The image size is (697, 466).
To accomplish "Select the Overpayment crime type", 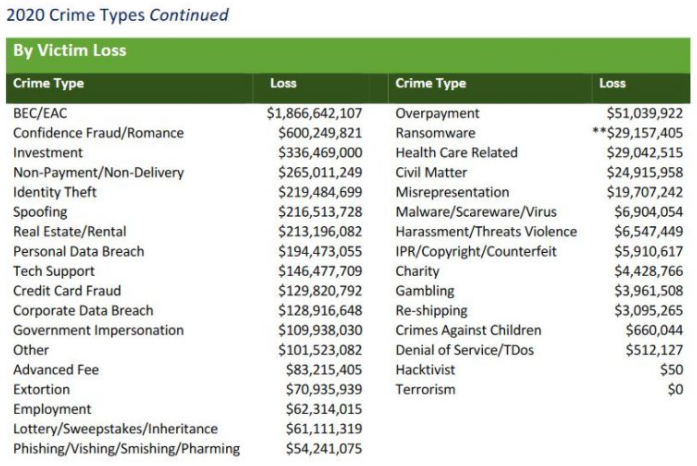I will pyautogui.click(x=437, y=113).
